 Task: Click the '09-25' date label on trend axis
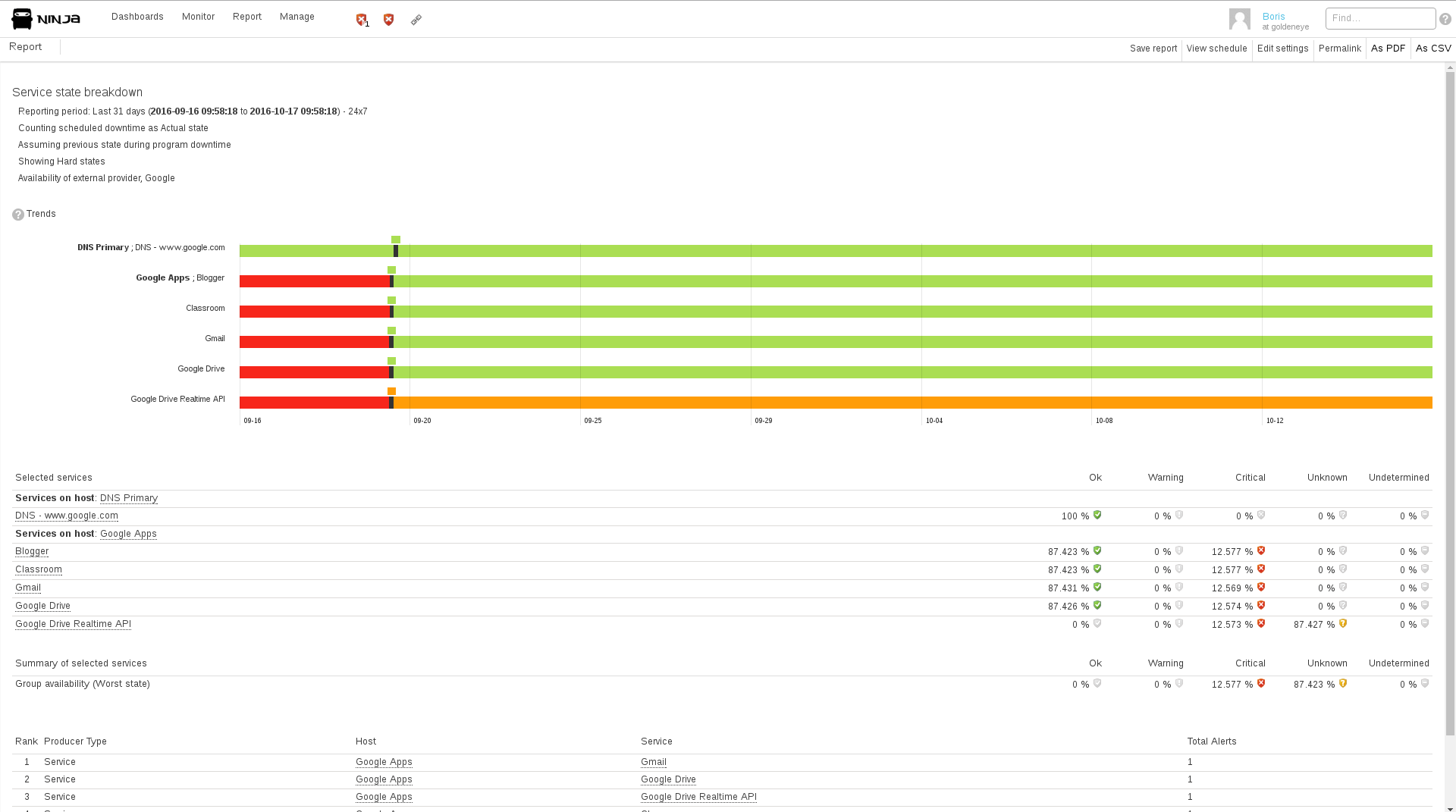pos(593,421)
